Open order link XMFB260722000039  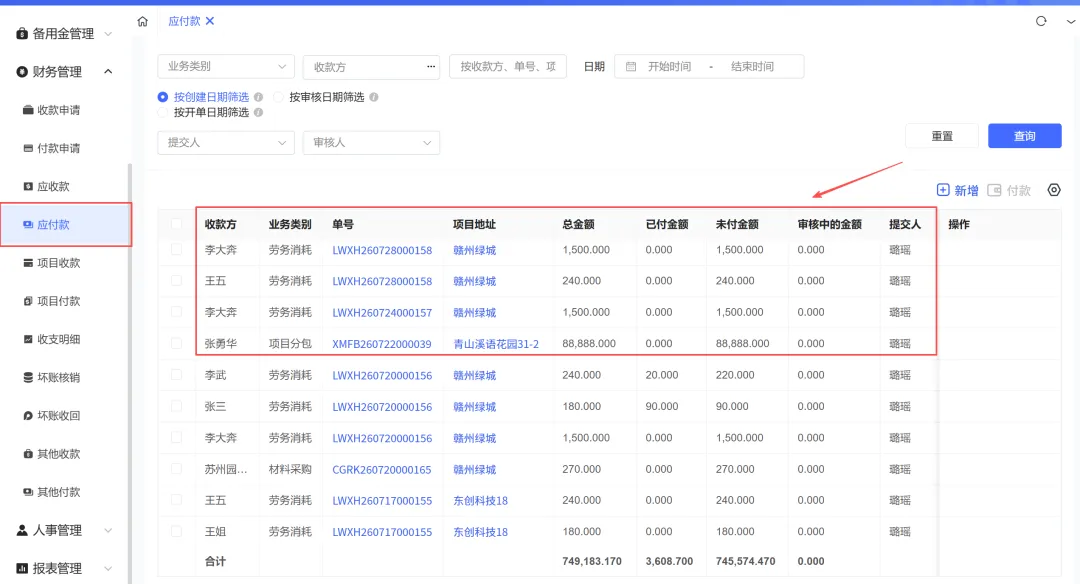click(382, 344)
